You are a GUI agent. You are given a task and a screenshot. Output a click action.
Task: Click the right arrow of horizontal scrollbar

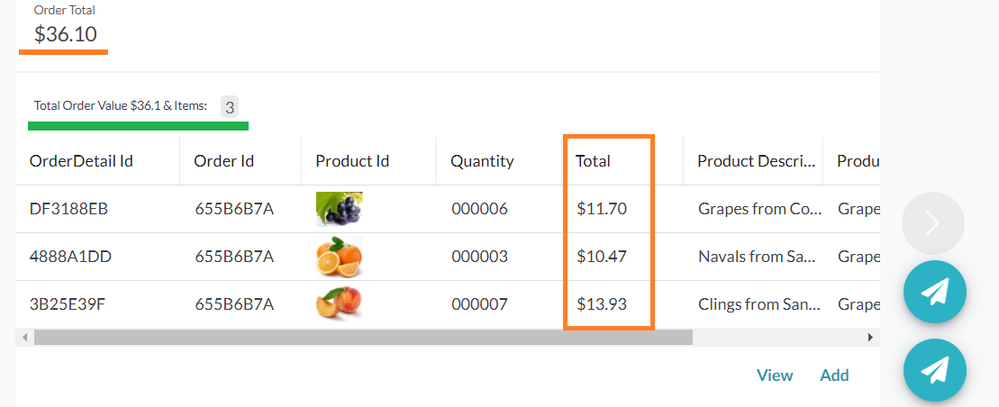click(871, 338)
